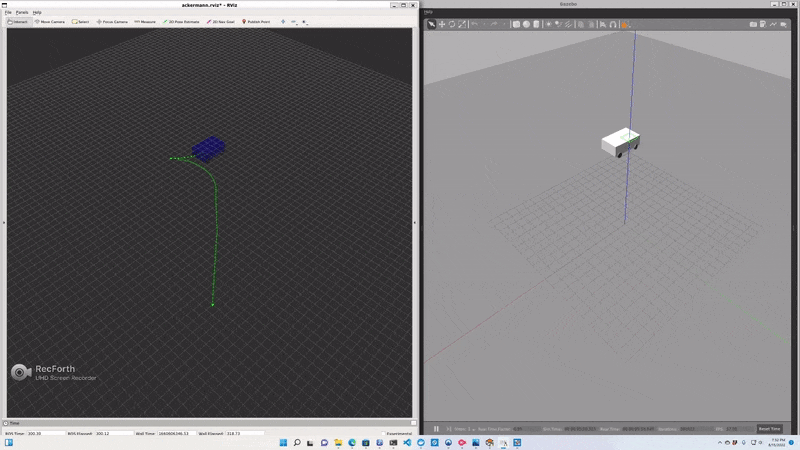Activate the Focus Camera tool in RViz
Screen dimensions: 800x450
(x=112, y=21)
